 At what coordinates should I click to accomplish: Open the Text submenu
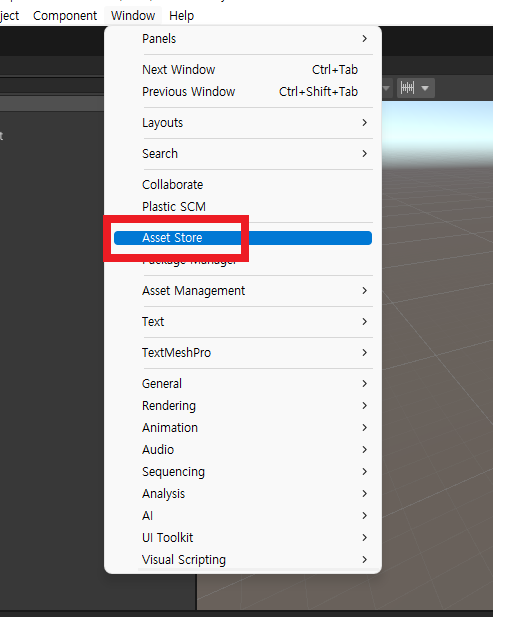tap(243, 321)
